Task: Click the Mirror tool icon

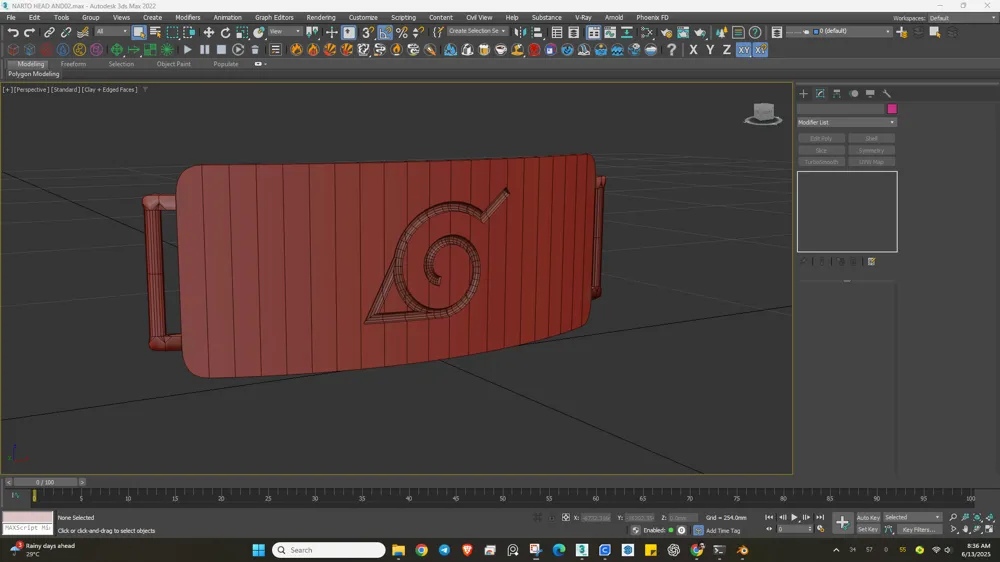Action: (x=520, y=32)
